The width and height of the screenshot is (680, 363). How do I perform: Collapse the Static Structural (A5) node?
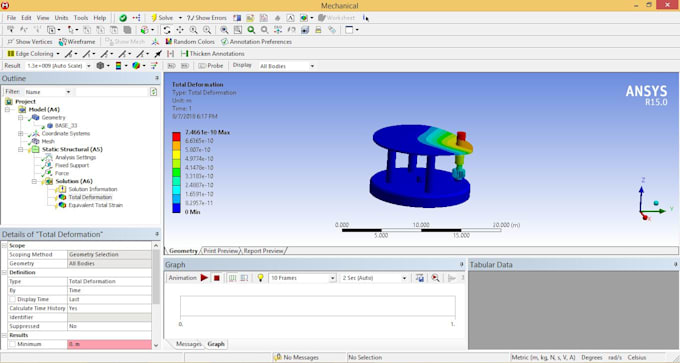[x=20, y=150]
